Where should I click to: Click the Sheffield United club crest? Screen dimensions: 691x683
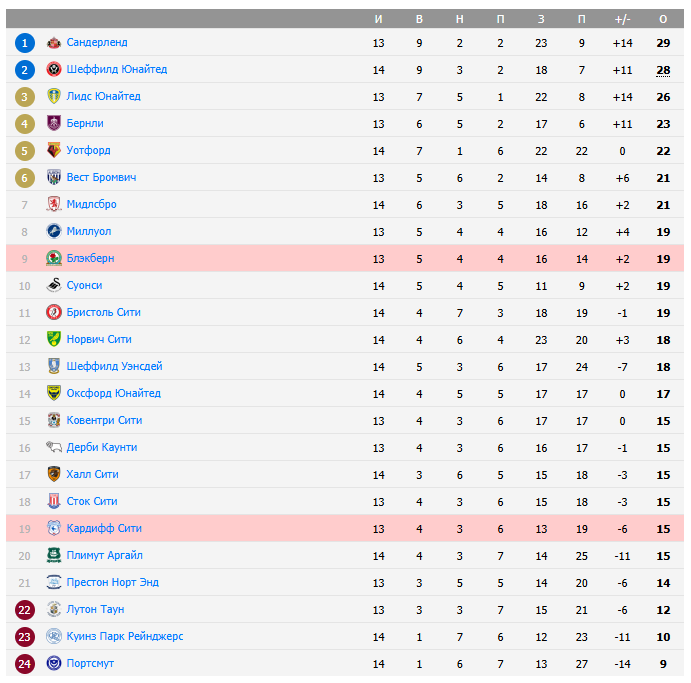click(x=54, y=70)
